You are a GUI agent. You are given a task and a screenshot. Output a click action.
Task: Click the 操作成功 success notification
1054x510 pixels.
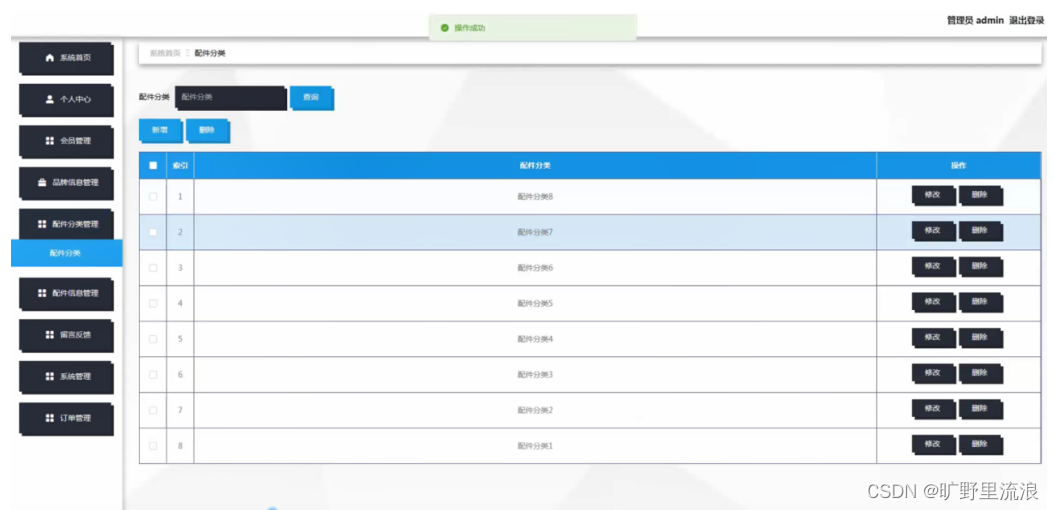[532, 28]
